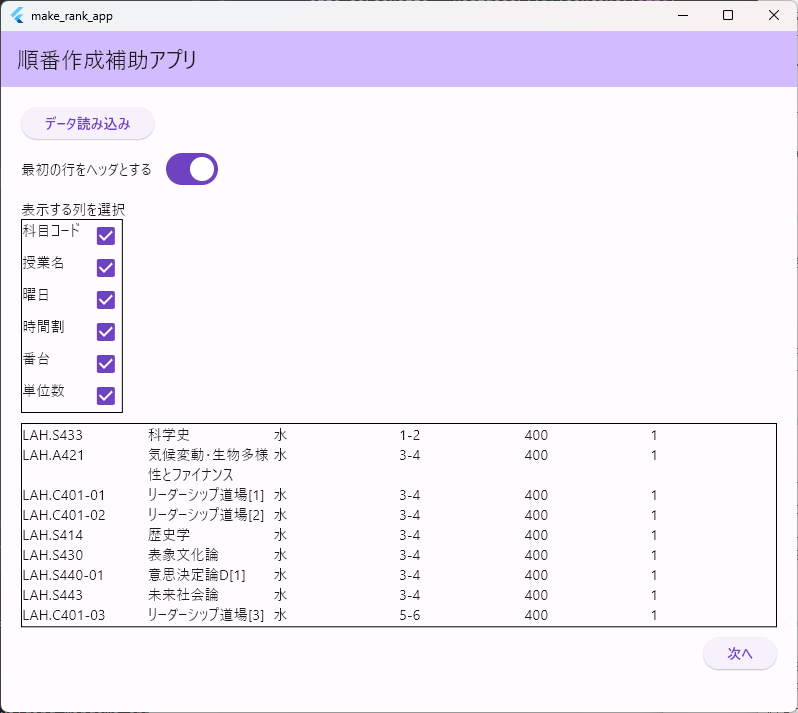This screenshot has height=713, width=798.
Task: Uncheck the 曜日 column checkbox
Action: (106, 300)
